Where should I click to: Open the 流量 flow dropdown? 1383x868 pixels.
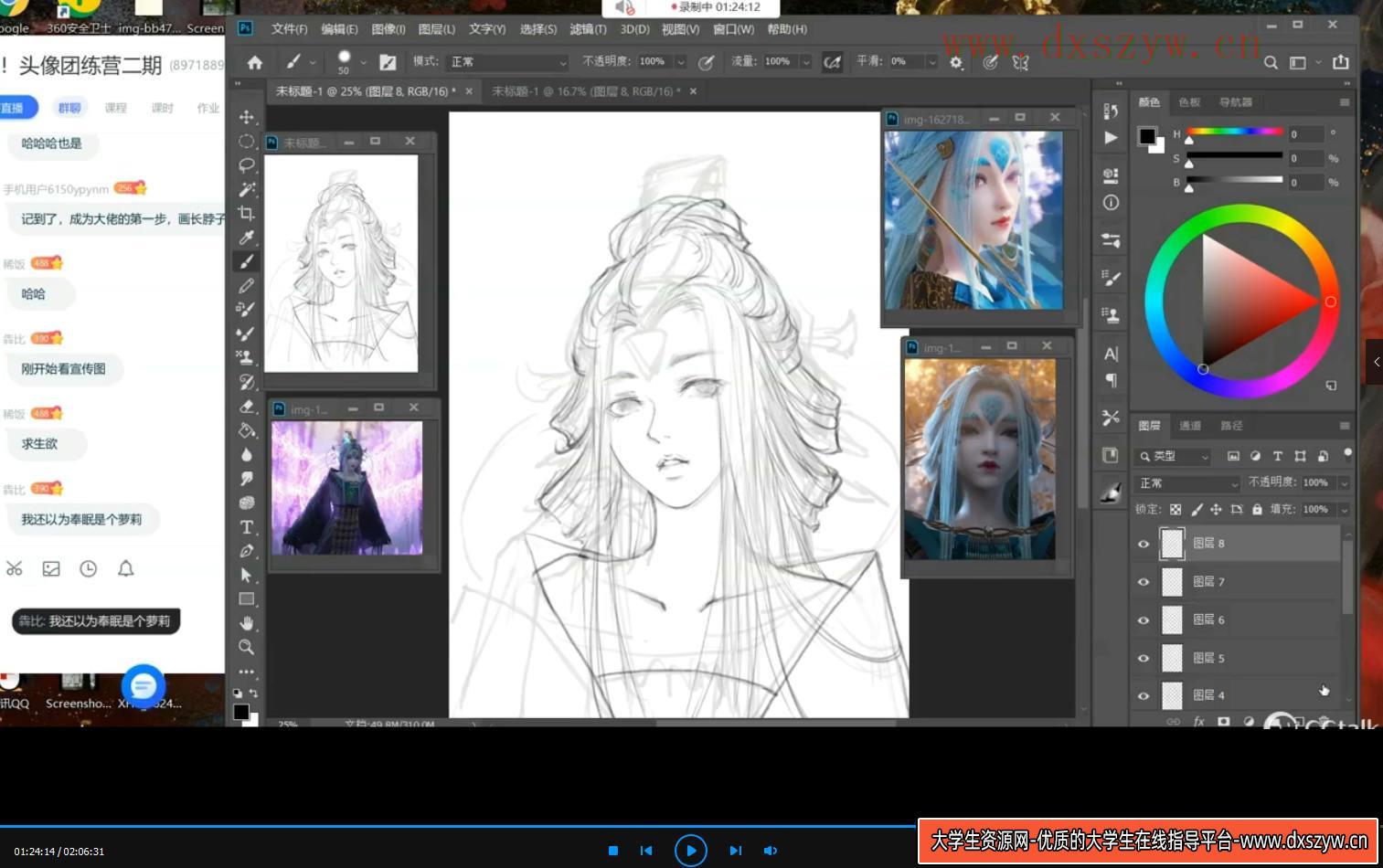pos(805,62)
